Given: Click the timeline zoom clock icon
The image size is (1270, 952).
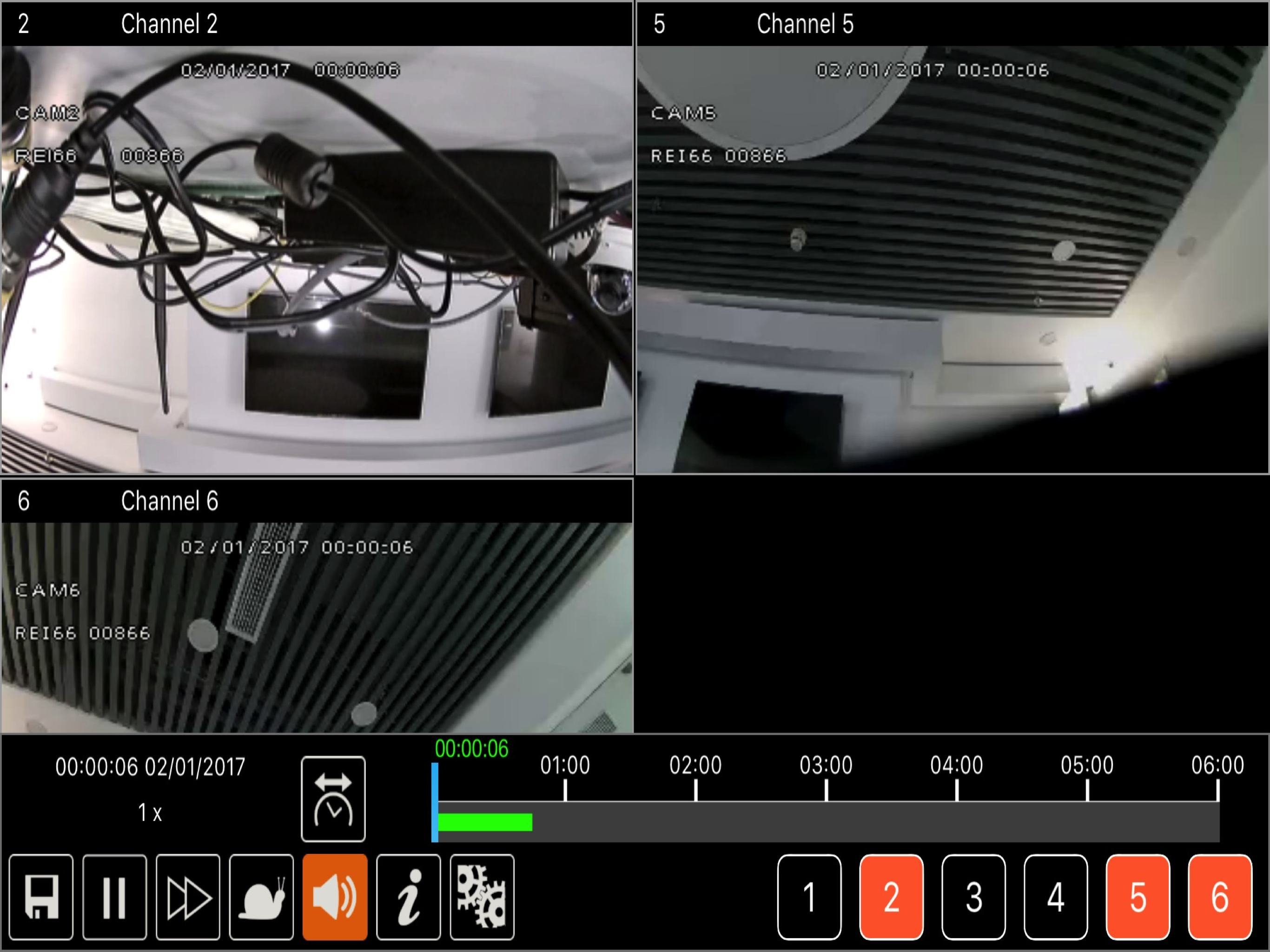Looking at the screenshot, I should pos(333,799).
